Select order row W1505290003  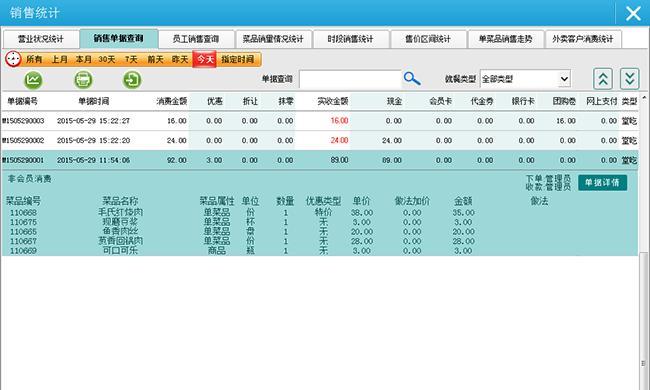coord(319,121)
